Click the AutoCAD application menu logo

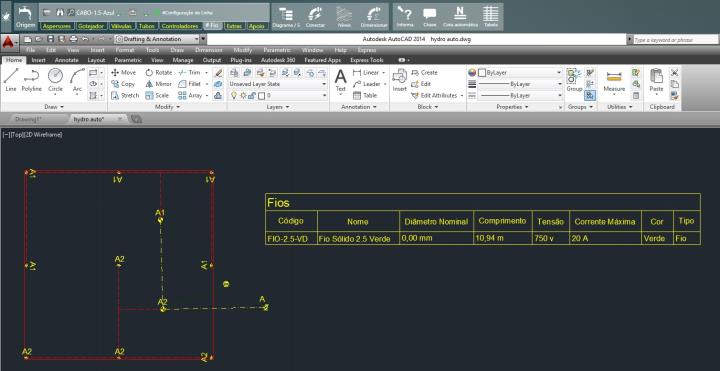(x=8, y=42)
